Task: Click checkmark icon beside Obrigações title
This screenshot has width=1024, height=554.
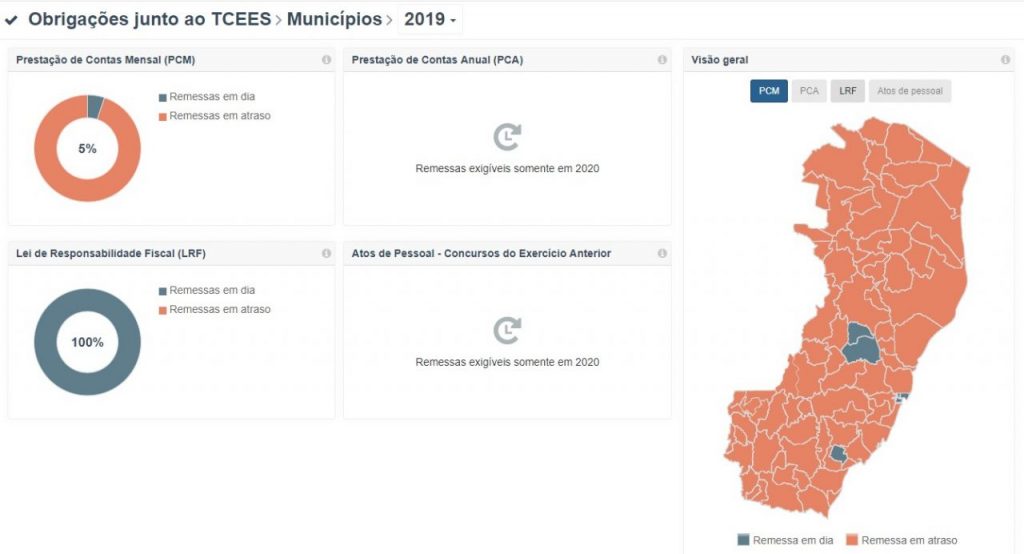Action: pos(12,20)
